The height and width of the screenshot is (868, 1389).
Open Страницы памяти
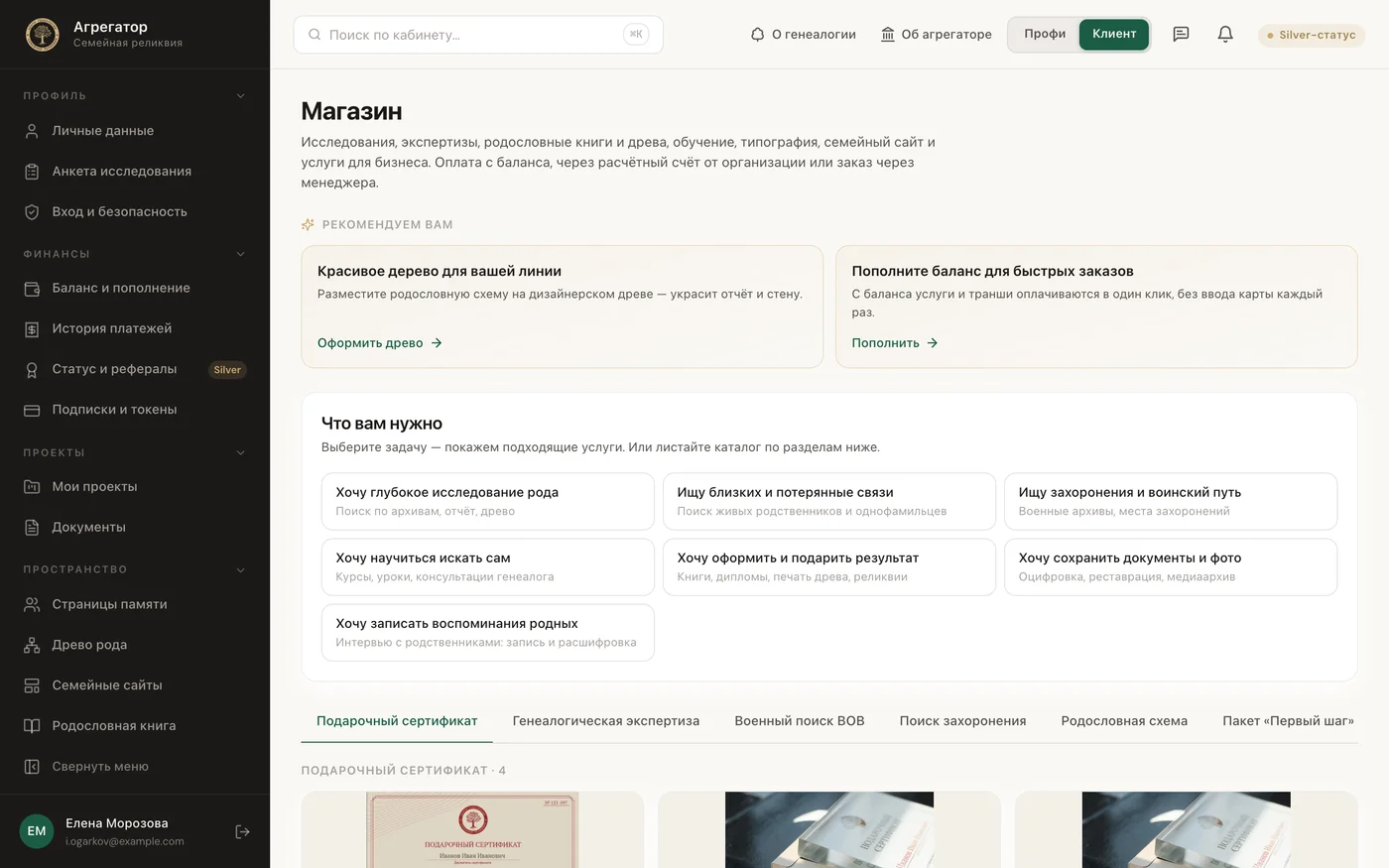click(135, 604)
